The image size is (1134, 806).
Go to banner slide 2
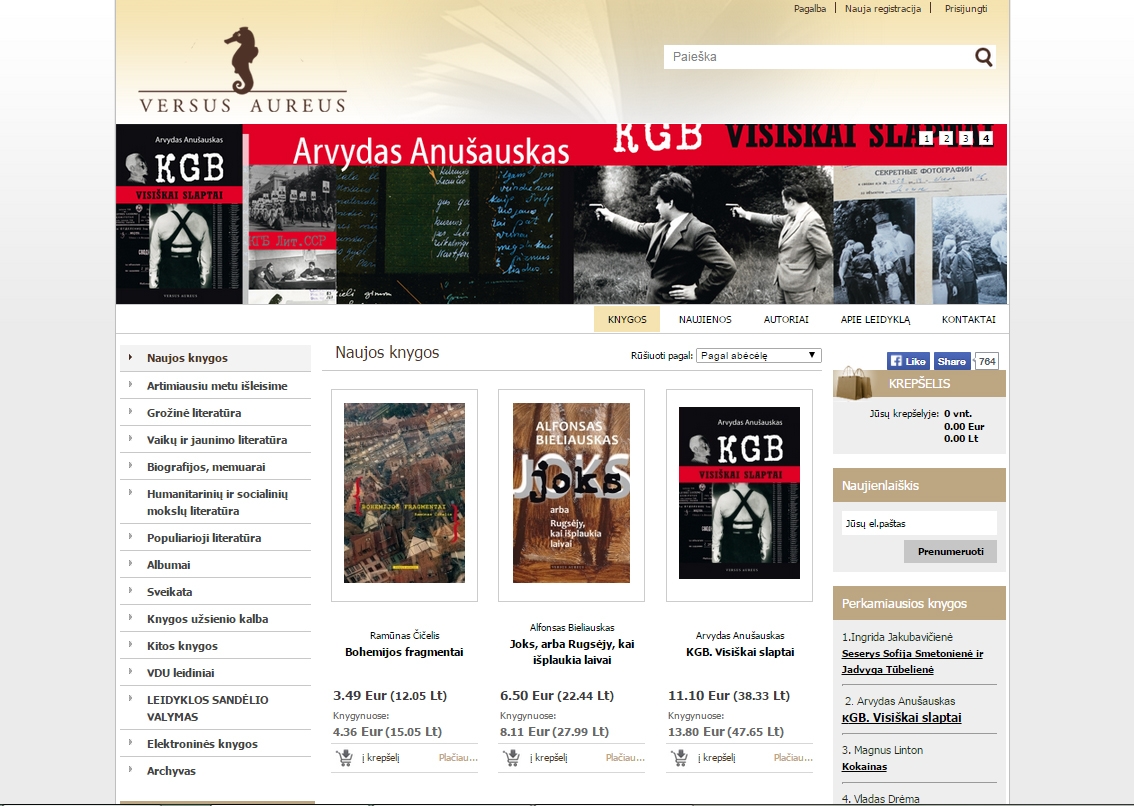946,138
